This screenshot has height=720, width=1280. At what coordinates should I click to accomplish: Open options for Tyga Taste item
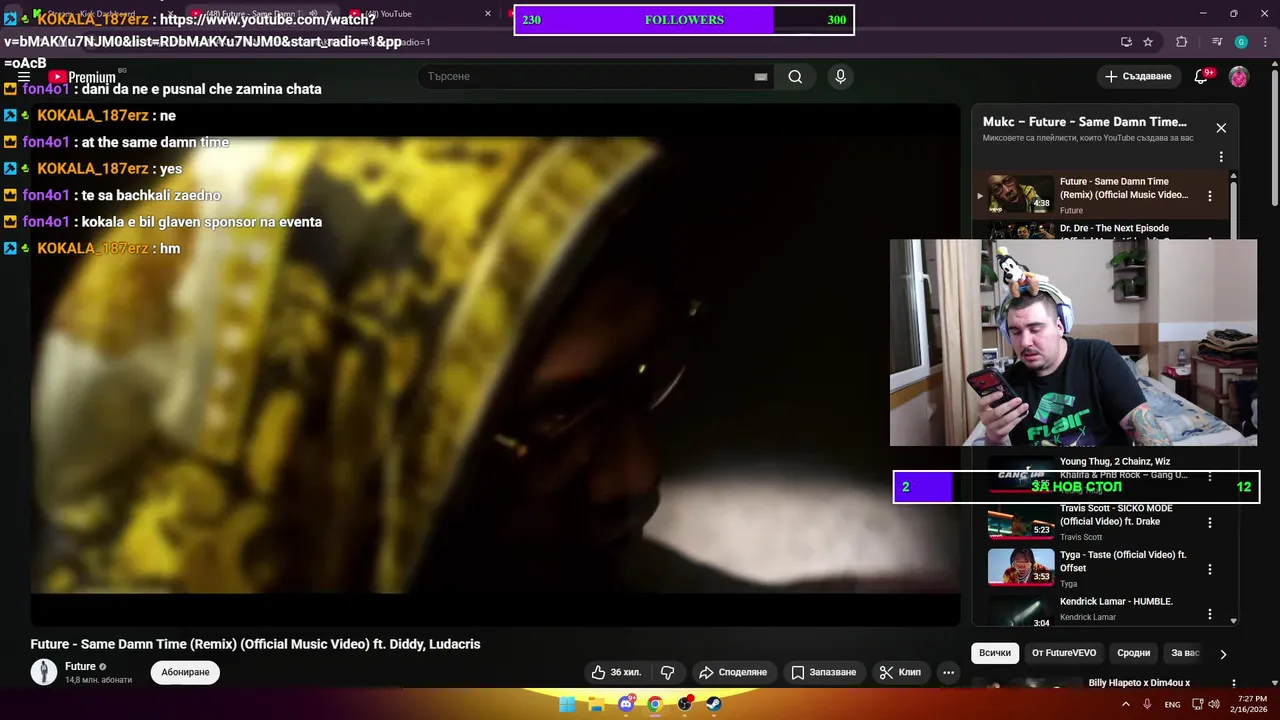coord(1210,569)
